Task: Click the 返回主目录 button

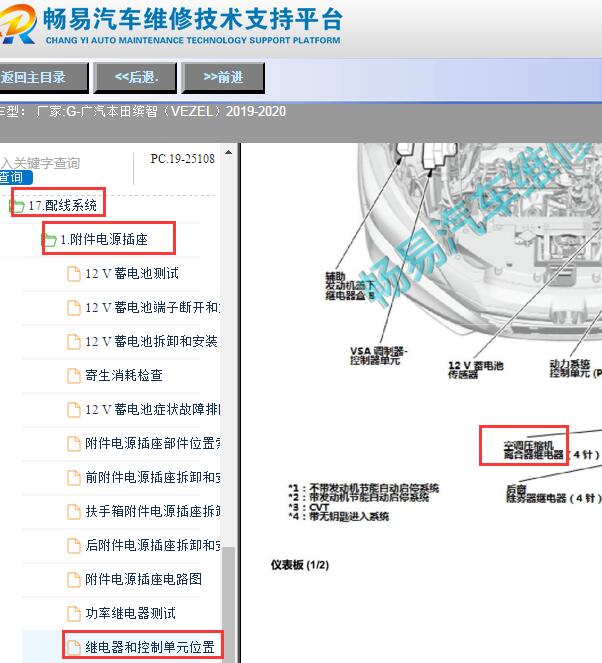Action: [44, 78]
